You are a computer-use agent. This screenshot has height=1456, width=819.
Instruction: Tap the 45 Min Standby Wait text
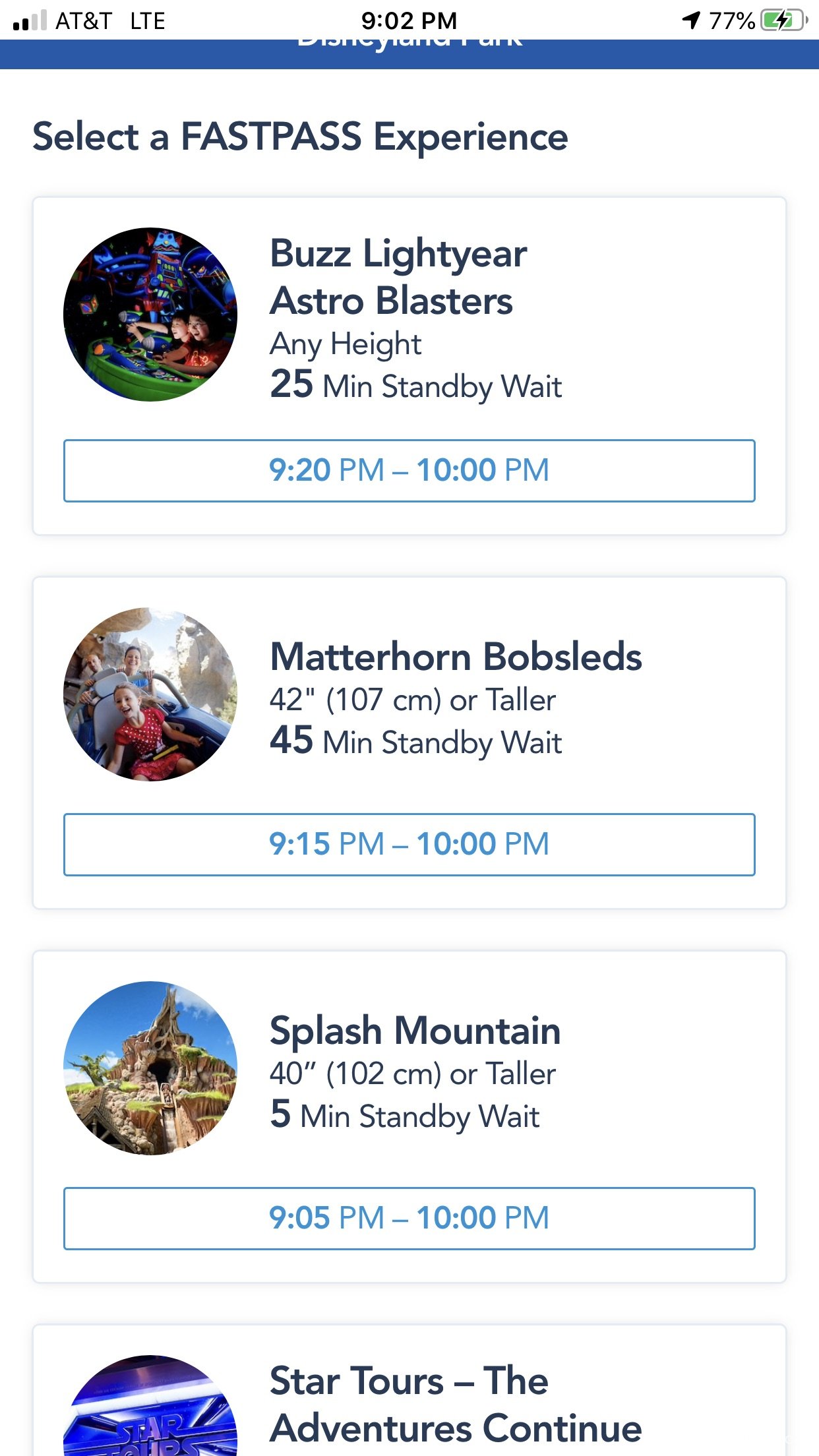(x=416, y=741)
